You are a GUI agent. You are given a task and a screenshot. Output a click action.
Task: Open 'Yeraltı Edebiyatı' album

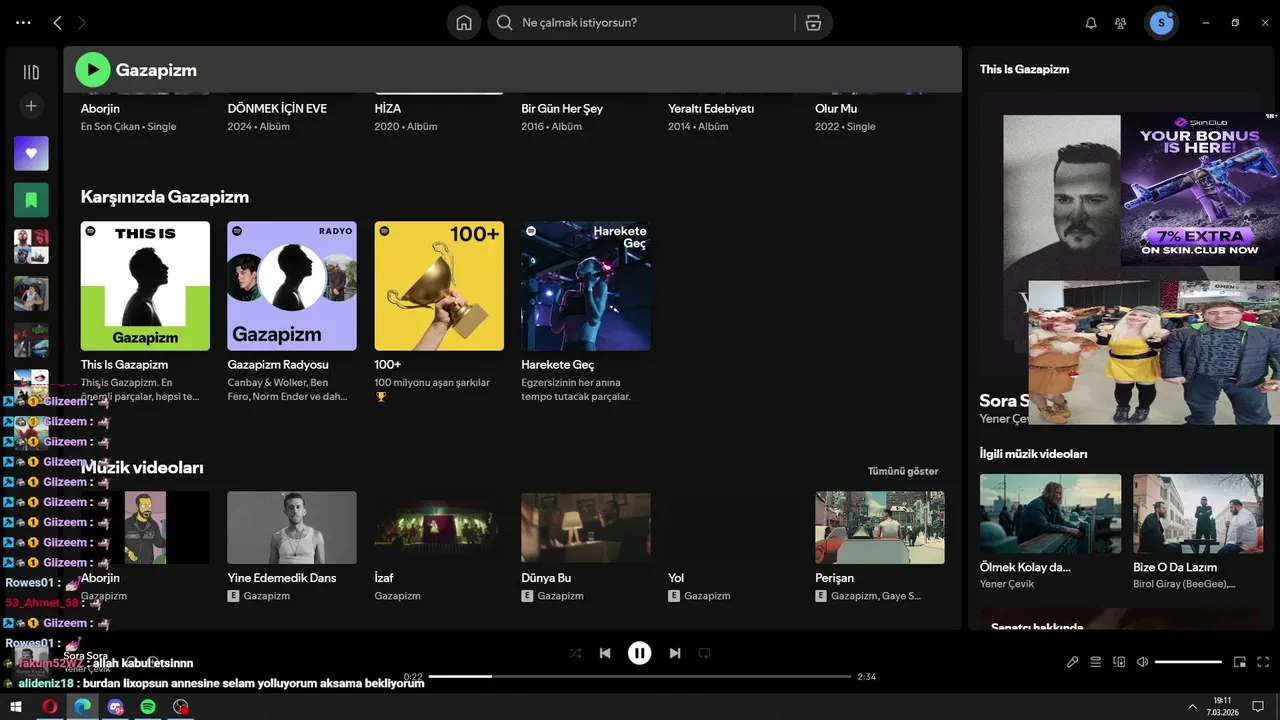click(711, 108)
